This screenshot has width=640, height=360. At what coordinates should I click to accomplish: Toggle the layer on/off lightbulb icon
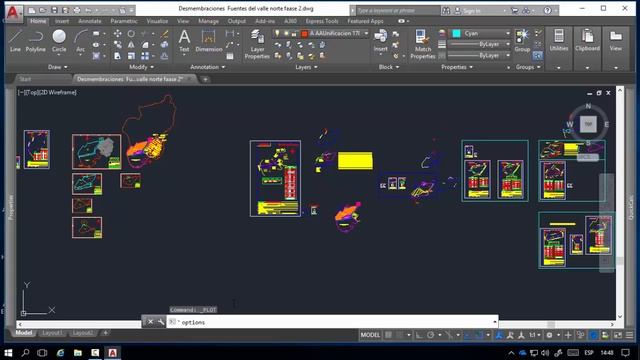coord(277,33)
